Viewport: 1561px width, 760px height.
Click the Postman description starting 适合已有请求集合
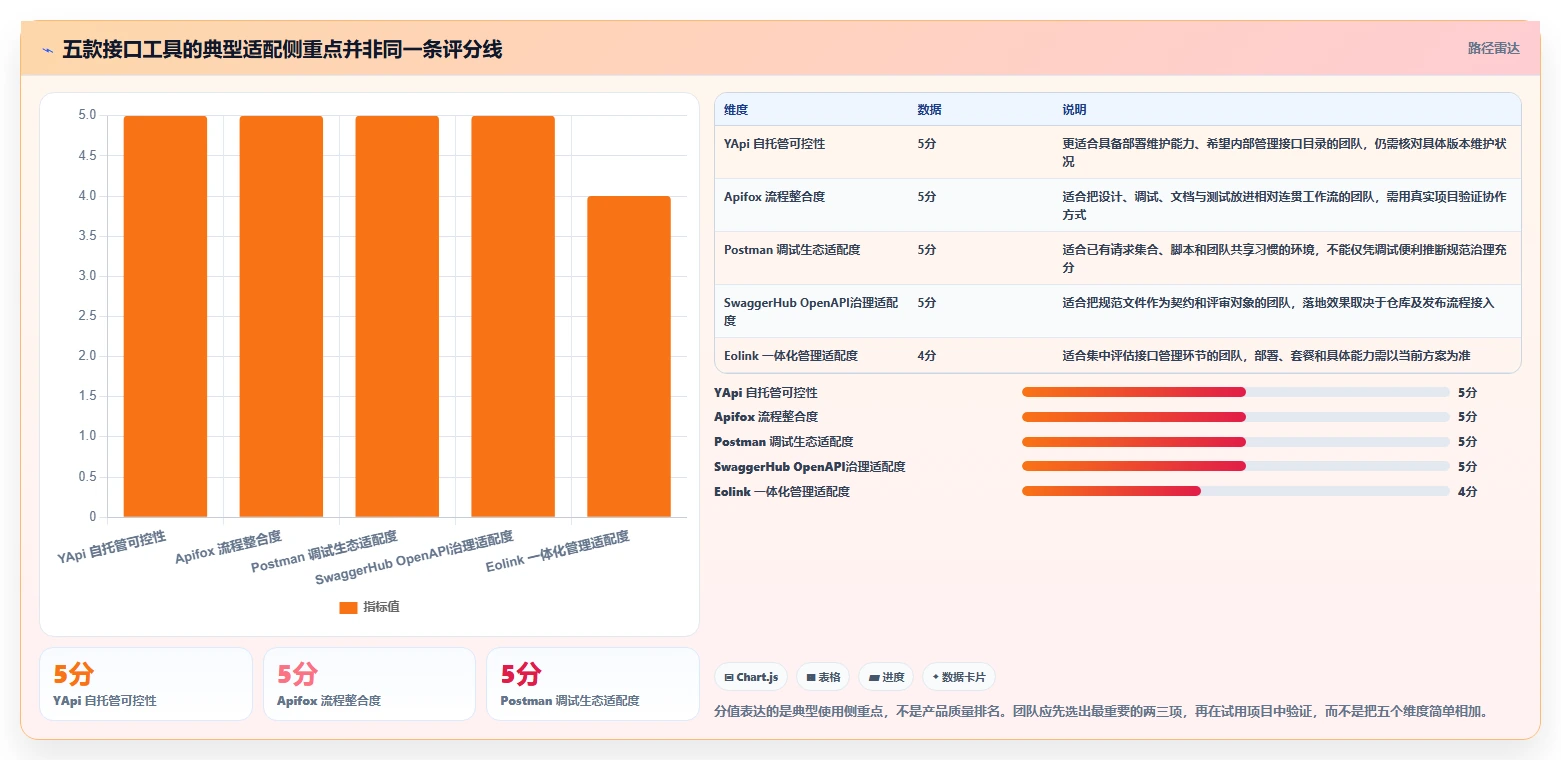point(1284,258)
